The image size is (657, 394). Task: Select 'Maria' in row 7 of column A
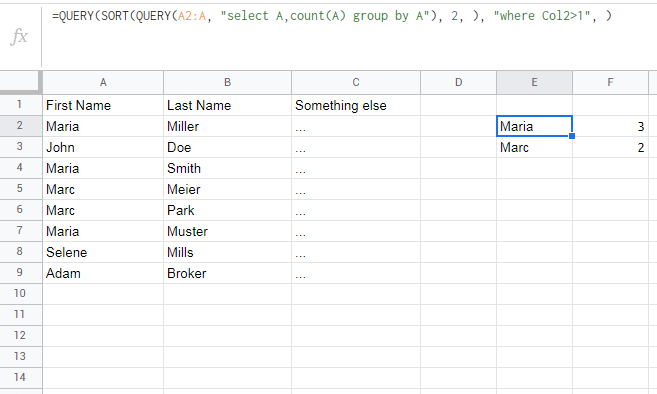point(103,231)
